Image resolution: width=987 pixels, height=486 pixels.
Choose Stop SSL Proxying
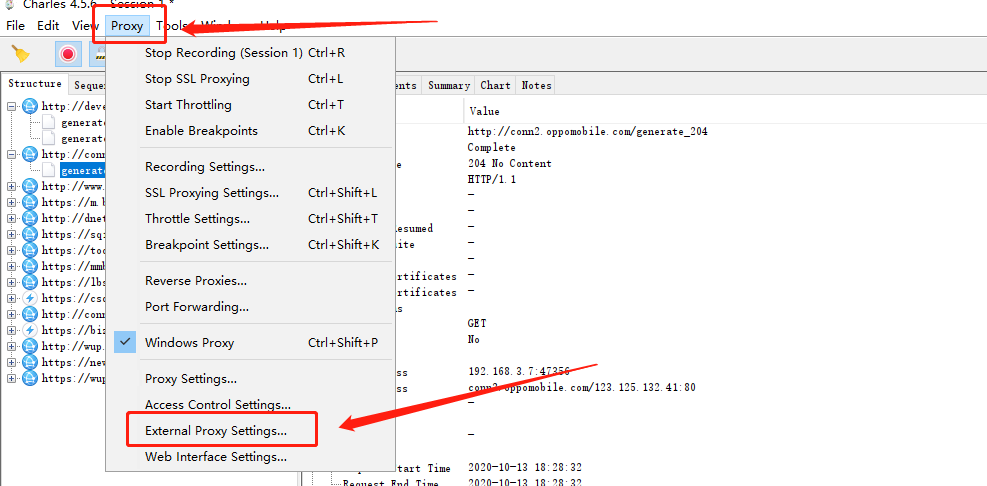(x=251, y=79)
